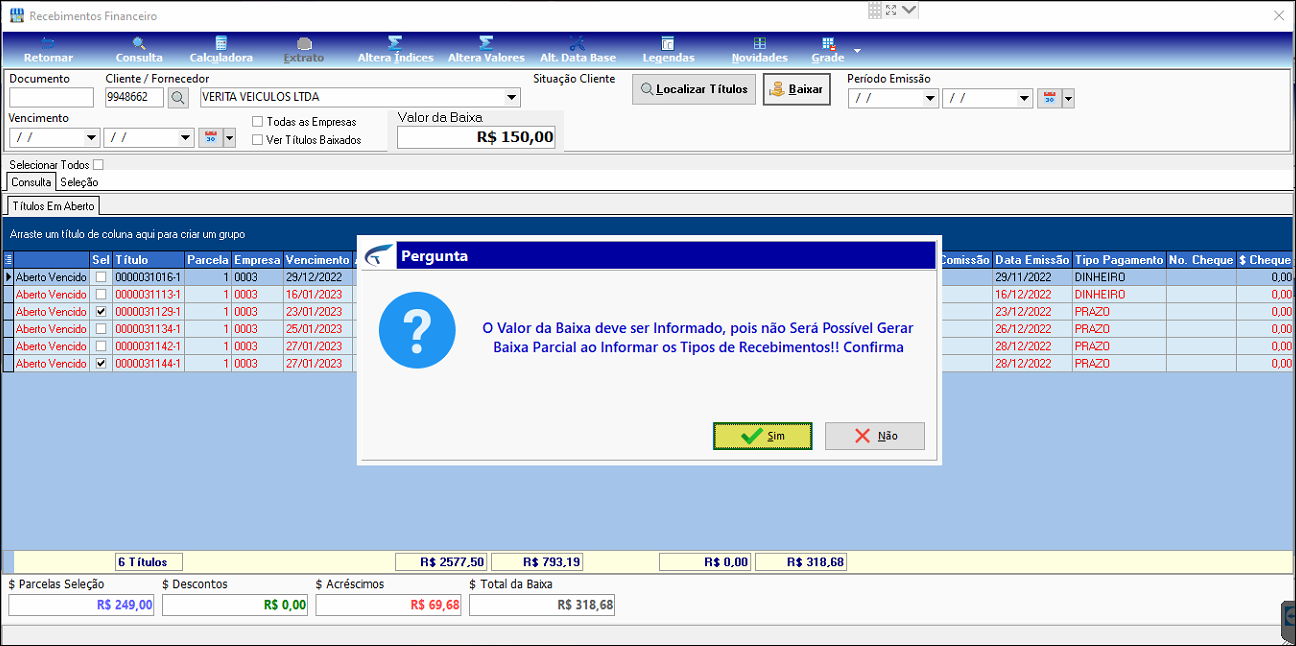This screenshot has height=646, width=1296.
Task: Click the client search magnifier next to 9948662
Action: click(177, 97)
